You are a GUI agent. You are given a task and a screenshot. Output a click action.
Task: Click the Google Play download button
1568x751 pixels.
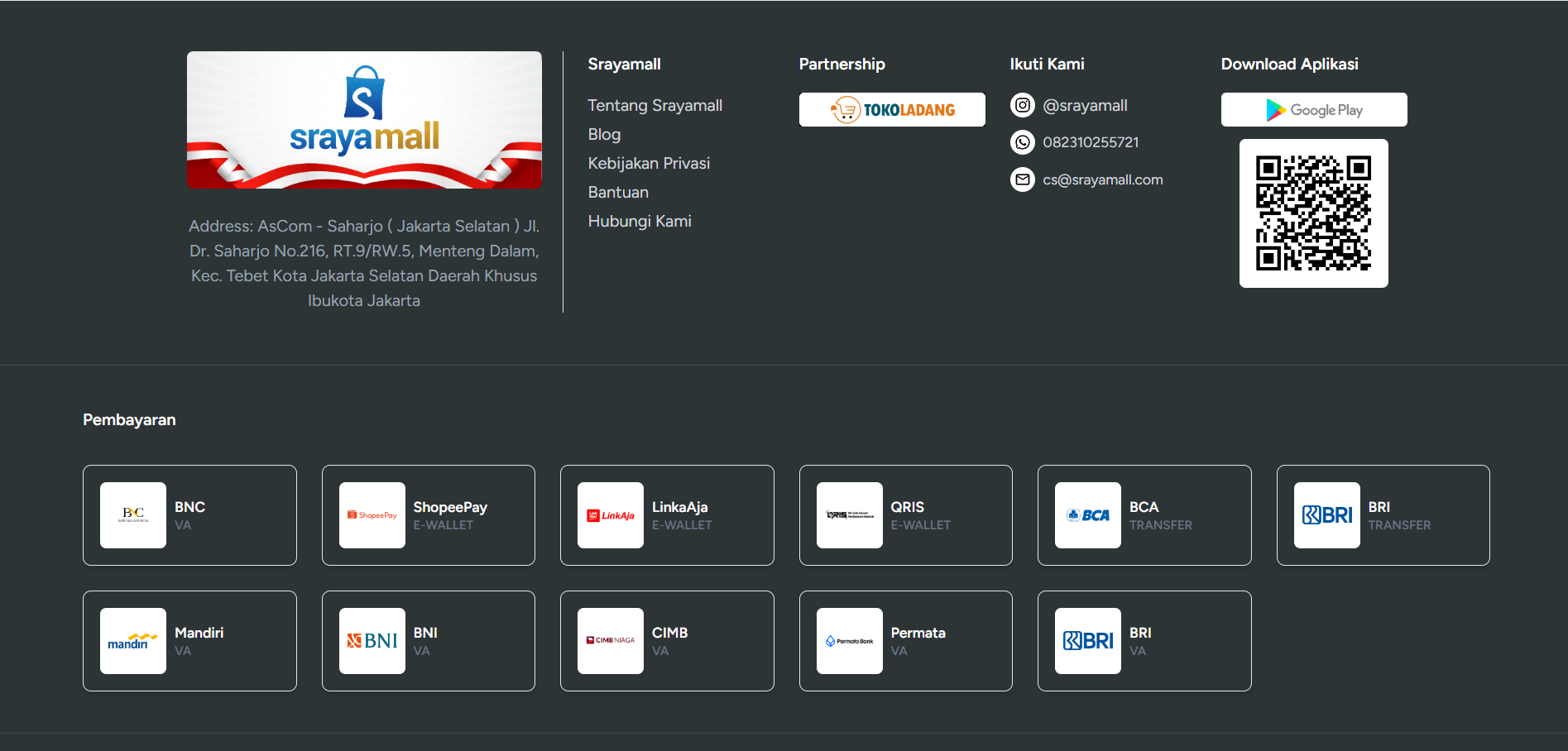click(1314, 110)
